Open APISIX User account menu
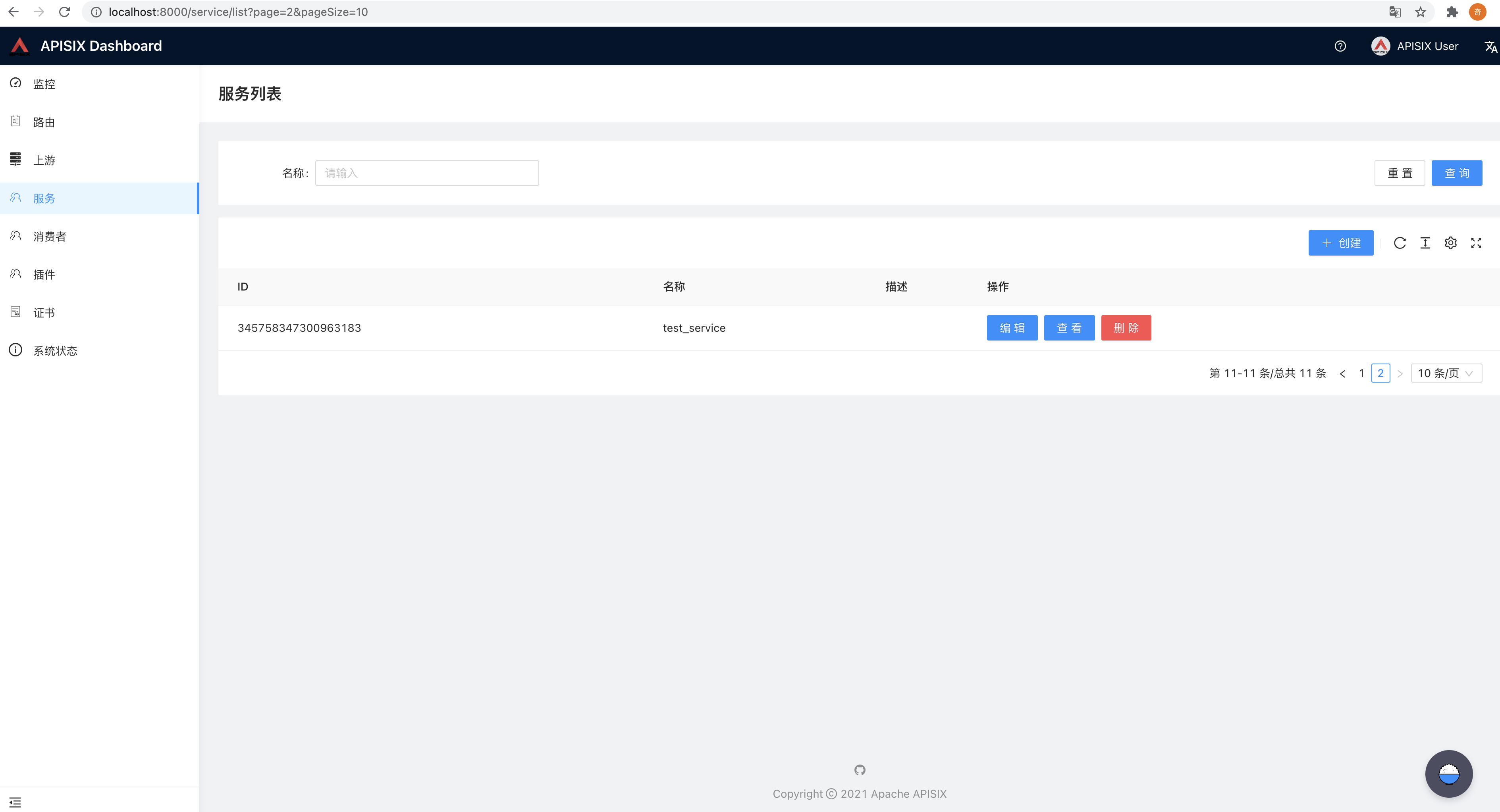The width and height of the screenshot is (1500, 812). [x=1415, y=46]
